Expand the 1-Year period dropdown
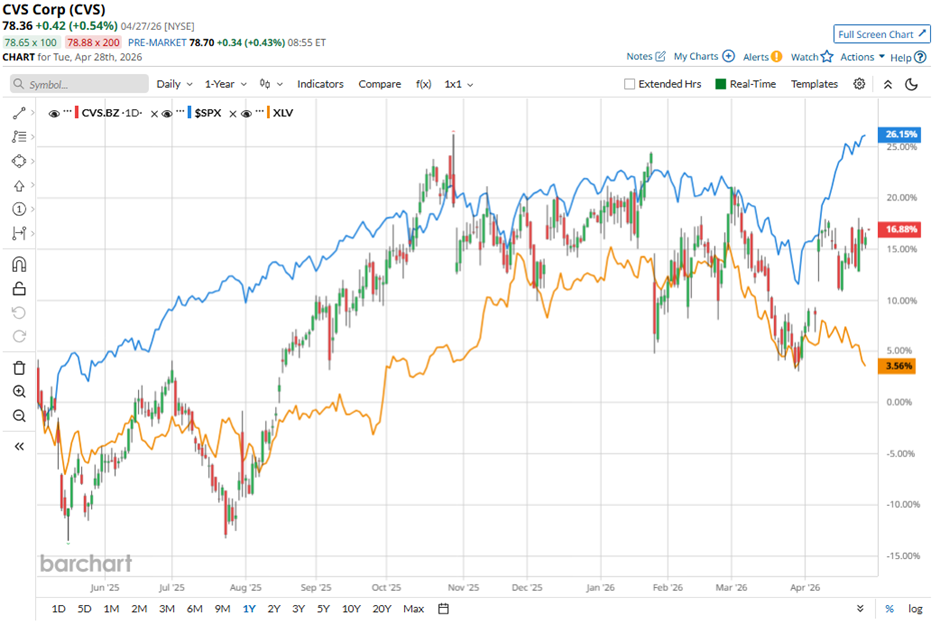This screenshot has height=625, width=940. tap(225, 84)
